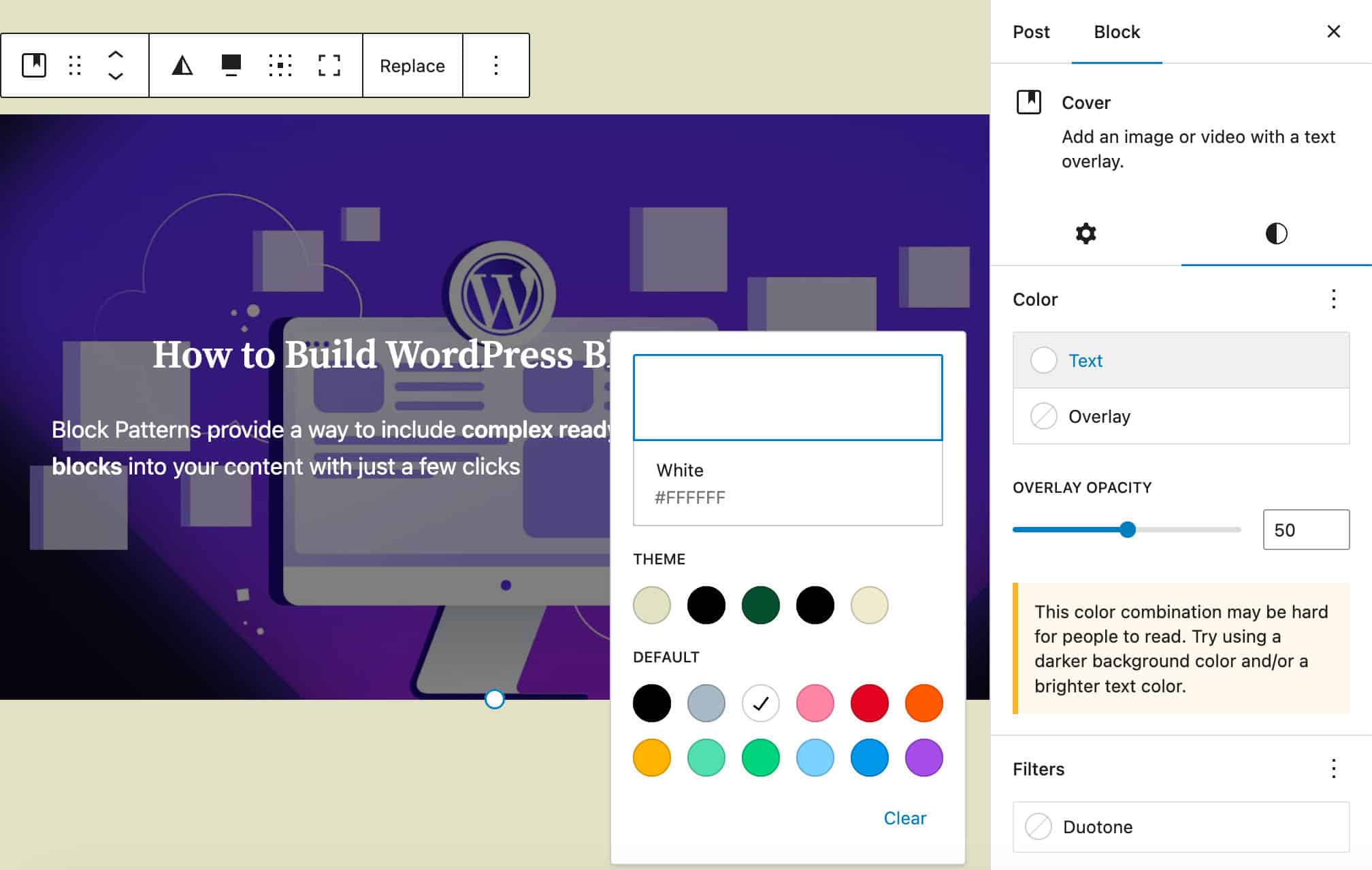The height and width of the screenshot is (870, 1372).
Task: Apply a duotone filter from the toolbar
Action: point(181,65)
